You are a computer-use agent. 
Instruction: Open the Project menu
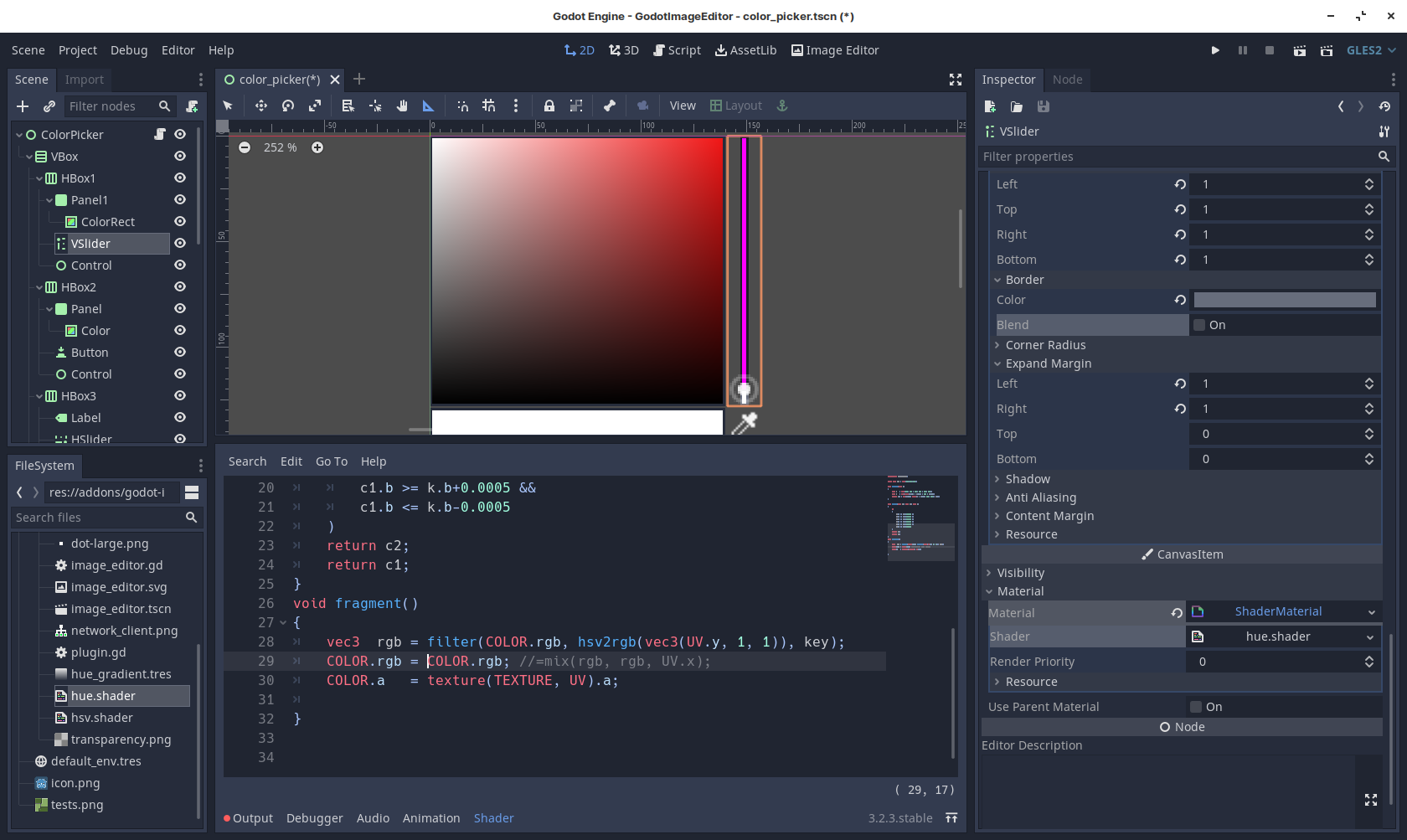pos(77,50)
